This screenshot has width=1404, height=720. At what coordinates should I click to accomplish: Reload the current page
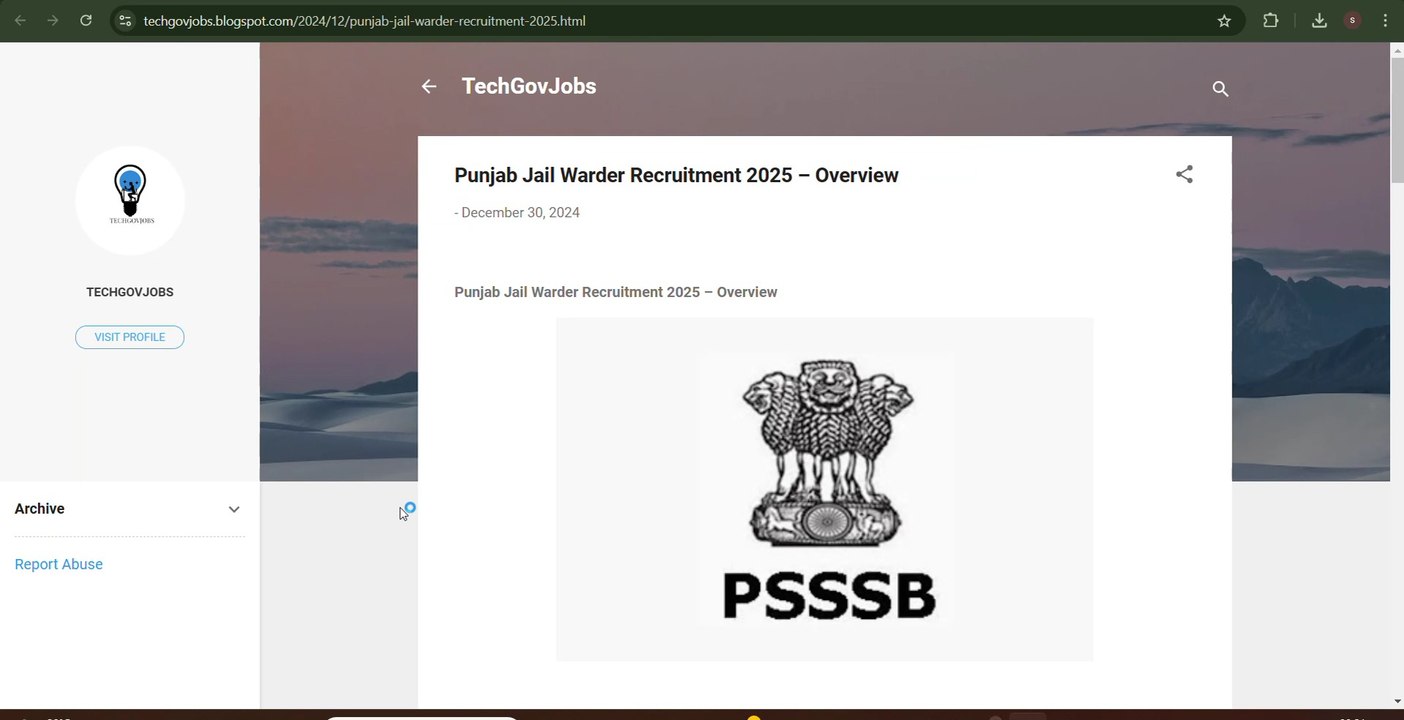86,20
